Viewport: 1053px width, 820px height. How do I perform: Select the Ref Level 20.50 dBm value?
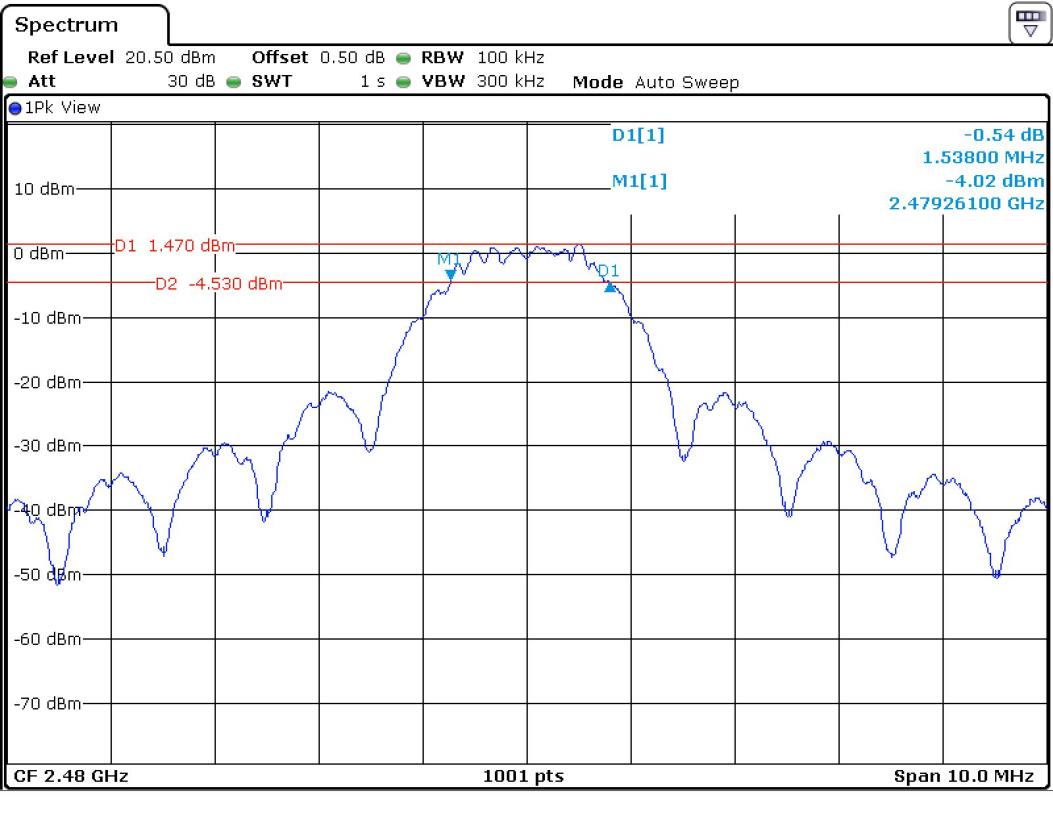pos(170,58)
